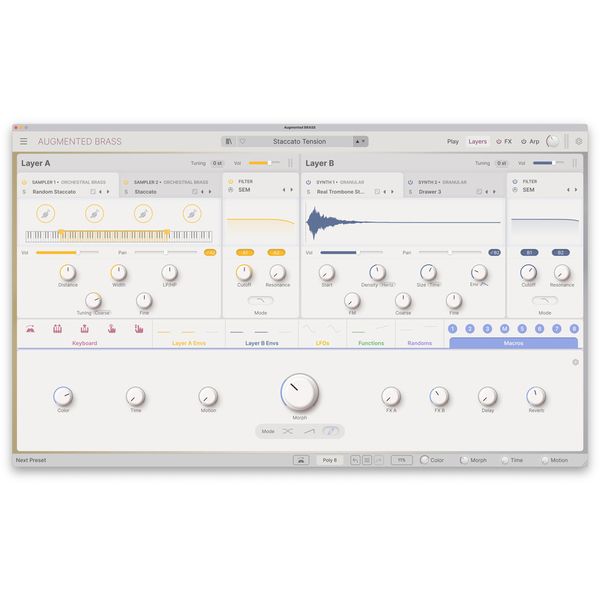The image size is (600, 600).
Task: Open the settings gear in top bar
Action: pyautogui.click(x=579, y=141)
